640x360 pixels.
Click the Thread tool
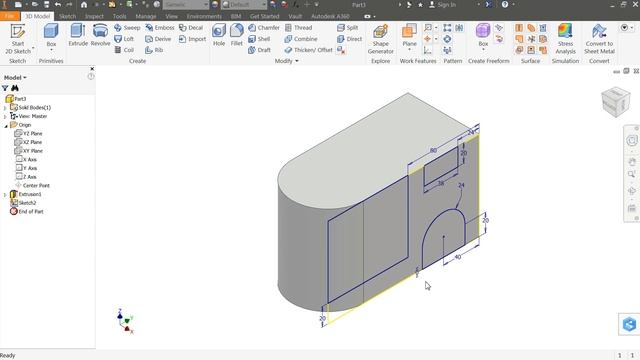pyautogui.click(x=298, y=28)
